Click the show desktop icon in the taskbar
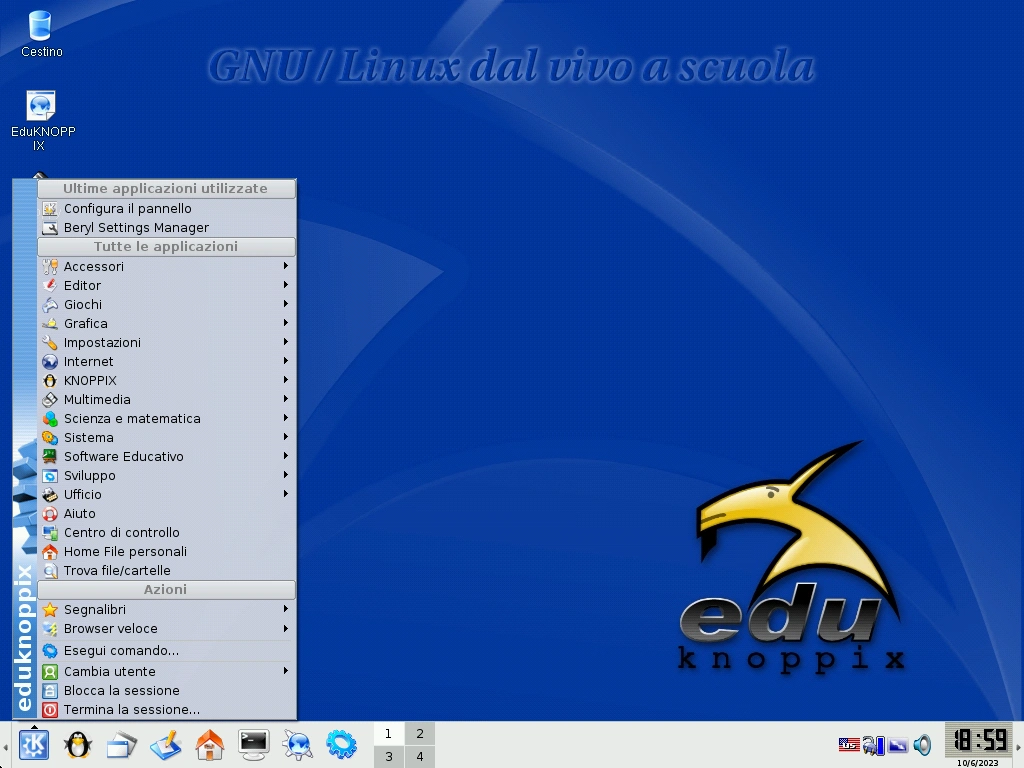 point(120,745)
